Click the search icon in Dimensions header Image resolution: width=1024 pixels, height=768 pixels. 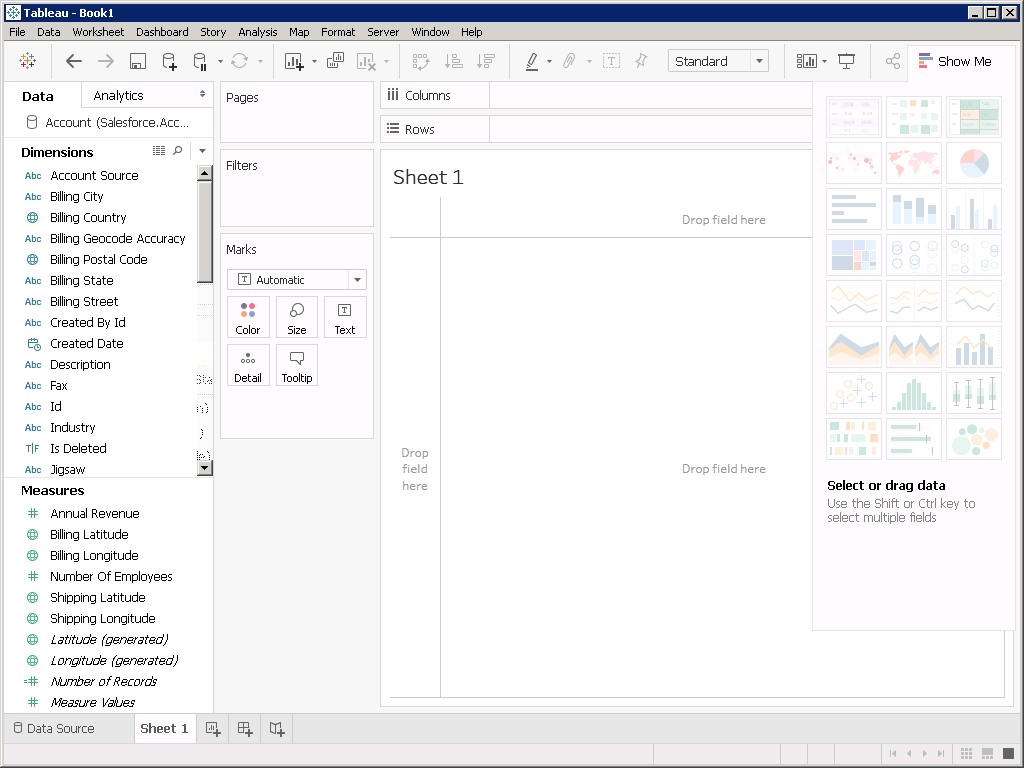(x=178, y=151)
